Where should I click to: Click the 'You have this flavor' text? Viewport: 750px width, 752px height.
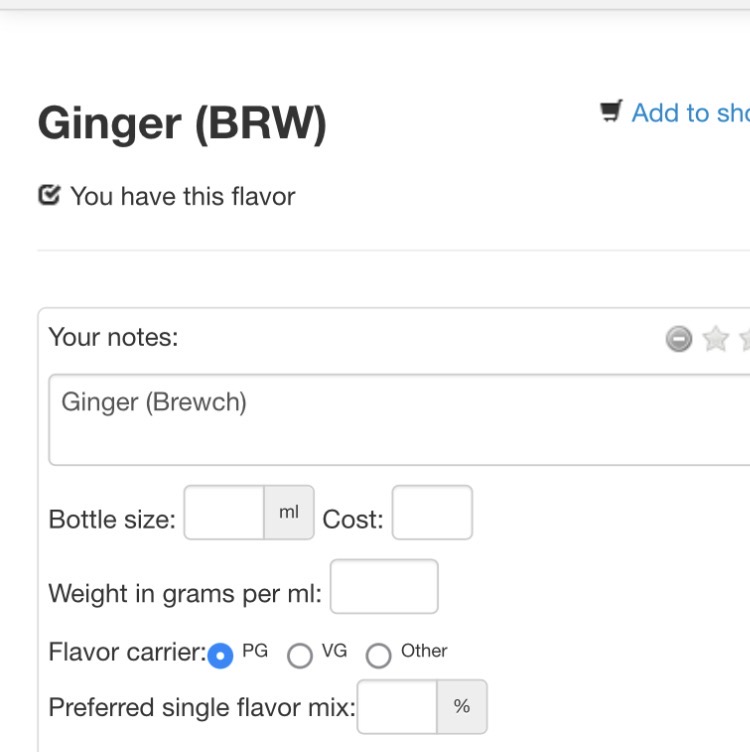pyautogui.click(x=182, y=196)
